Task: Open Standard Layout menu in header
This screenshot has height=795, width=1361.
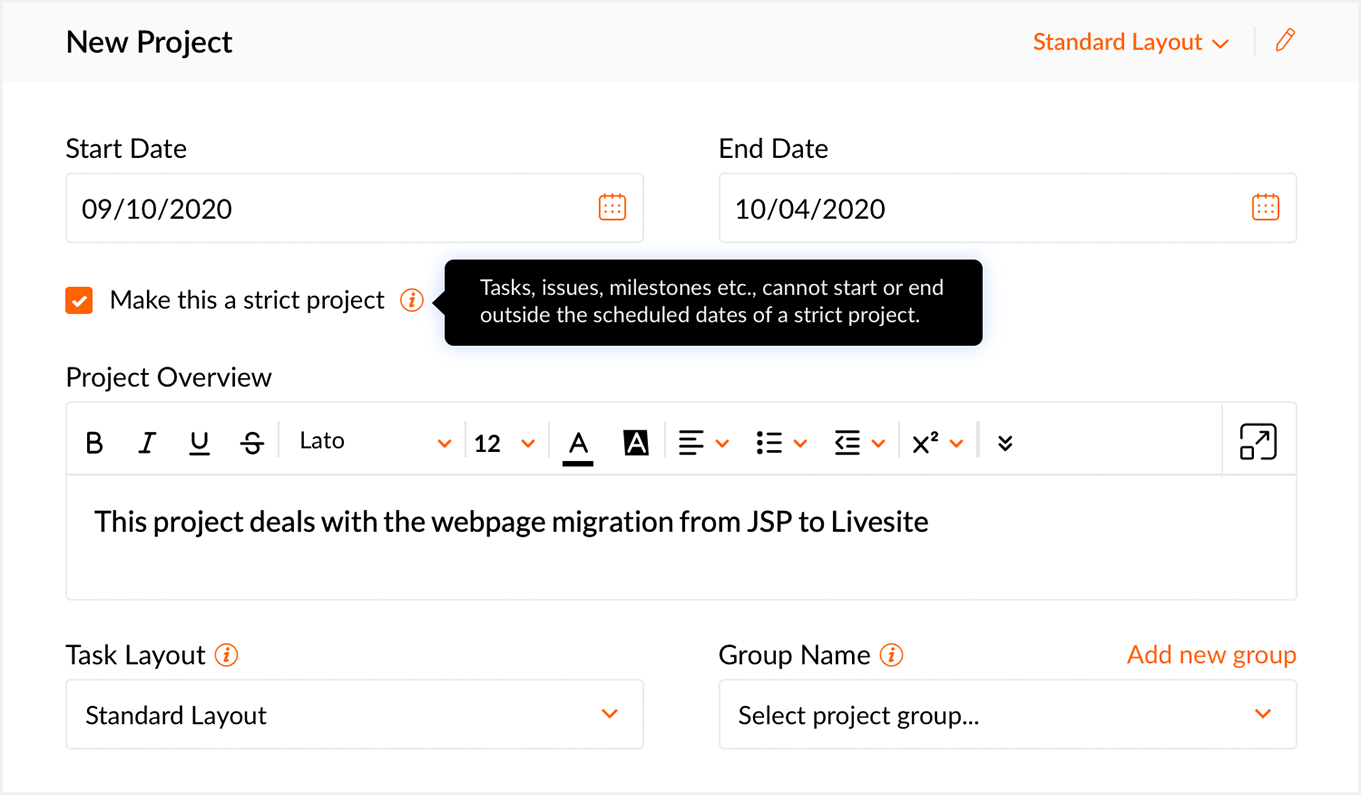Action: click(1130, 42)
